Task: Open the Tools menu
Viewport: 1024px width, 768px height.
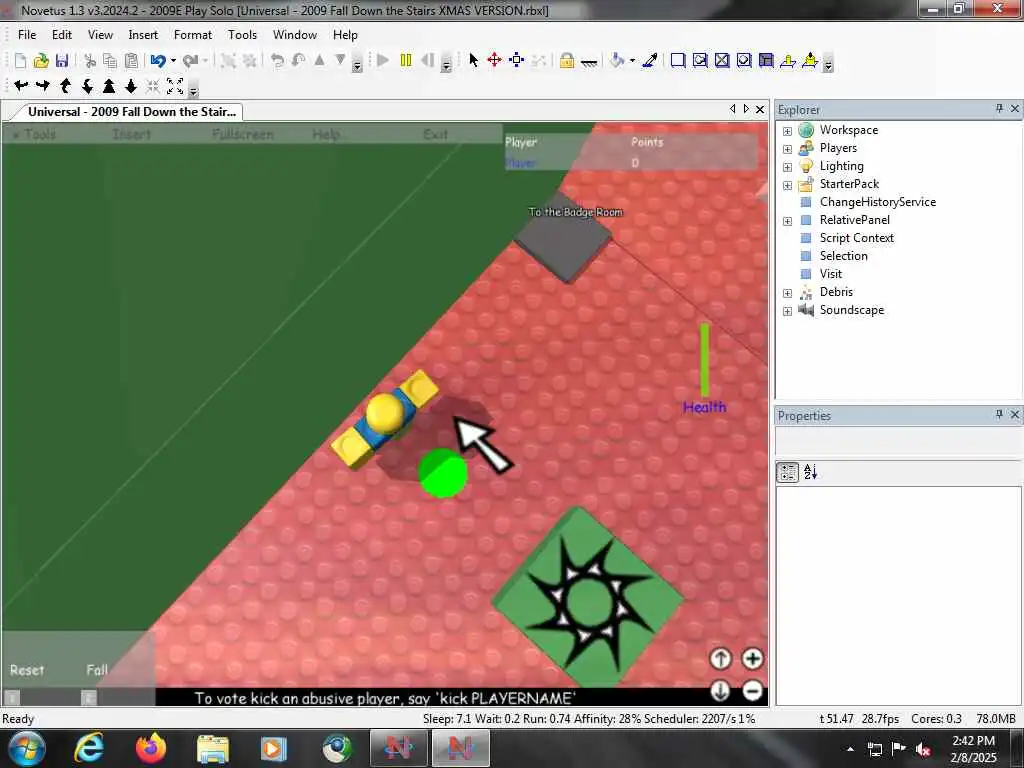Action: click(x=242, y=35)
